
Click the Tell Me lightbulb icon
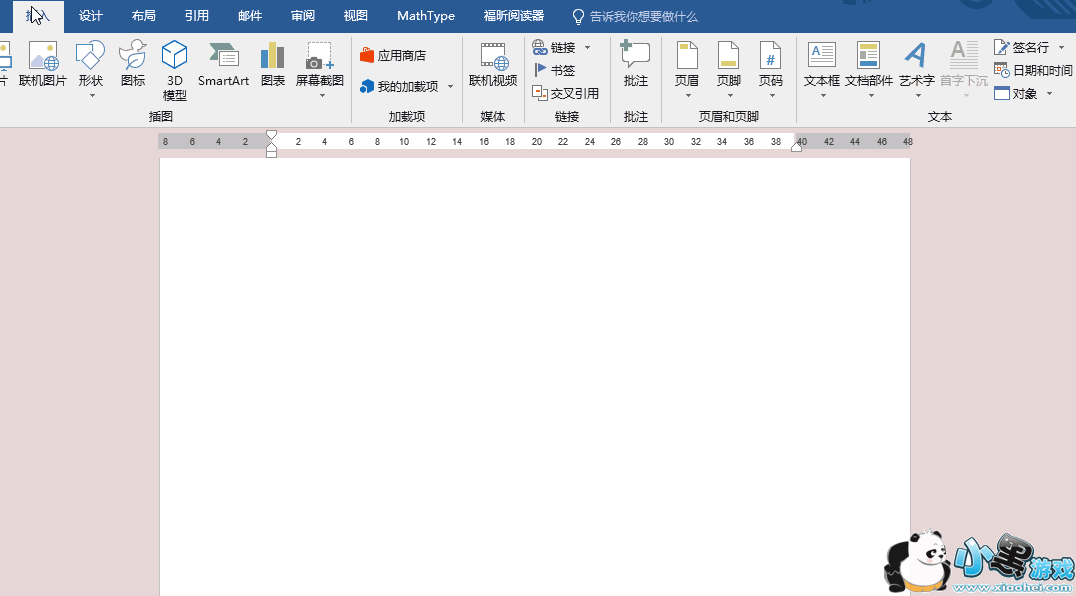[x=578, y=16]
